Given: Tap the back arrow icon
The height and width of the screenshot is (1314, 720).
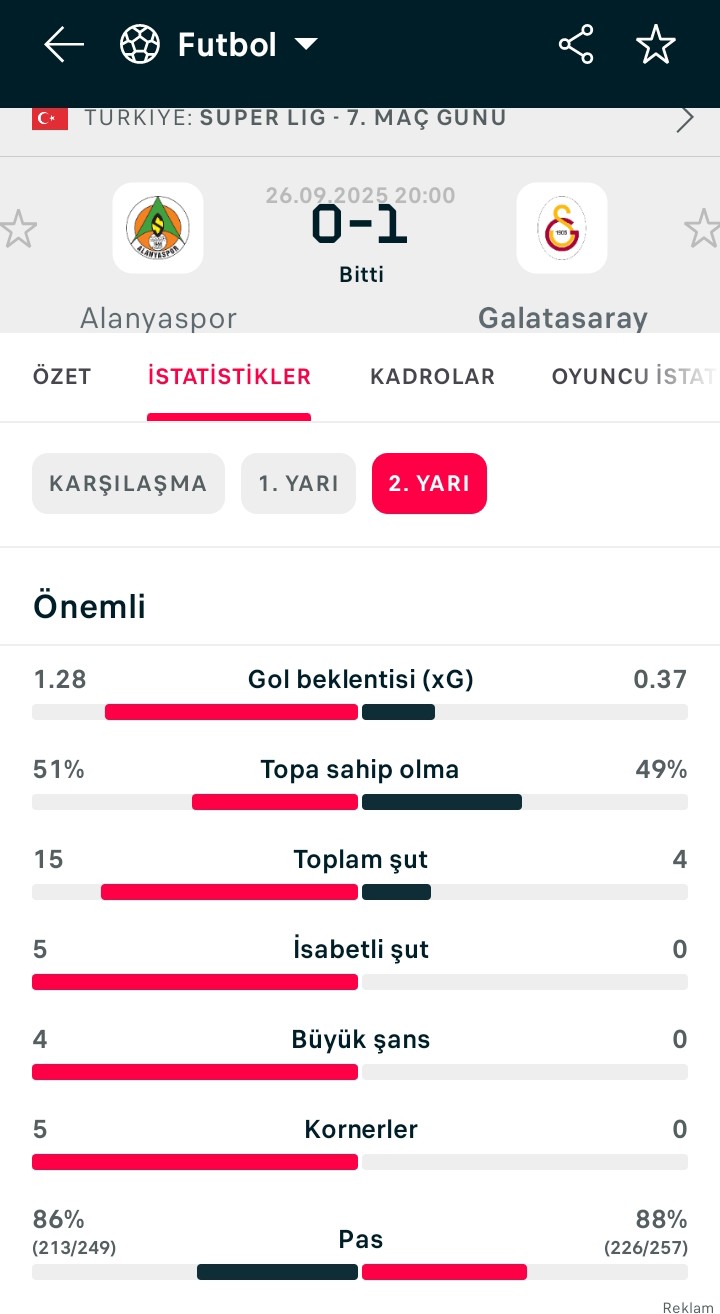Looking at the screenshot, I should click(63, 45).
